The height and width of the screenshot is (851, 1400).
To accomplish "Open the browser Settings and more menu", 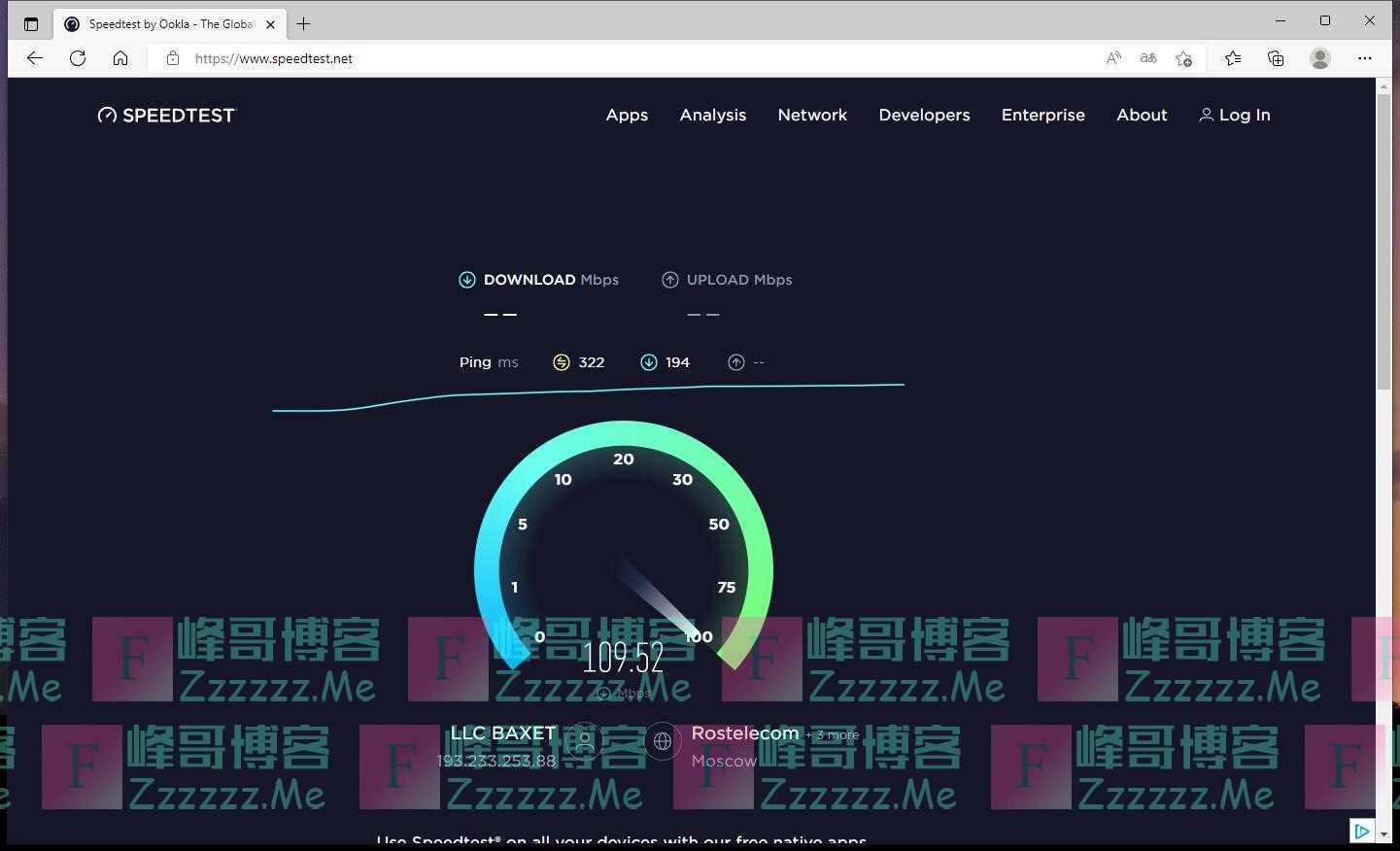I will 1364,58.
